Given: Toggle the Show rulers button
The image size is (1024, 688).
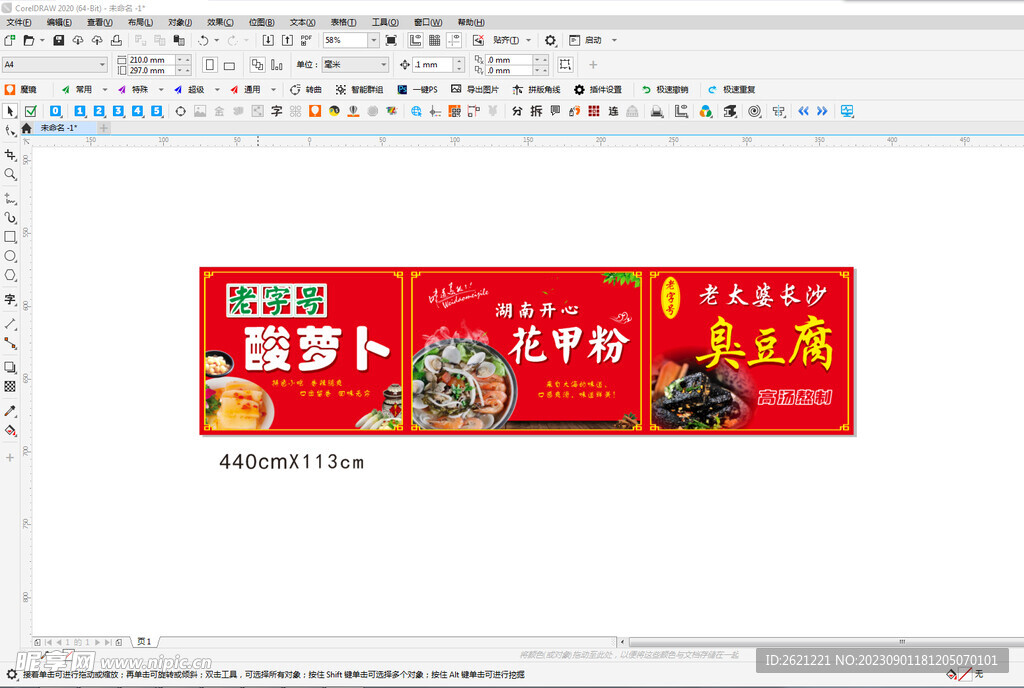Looking at the screenshot, I should coord(415,40).
